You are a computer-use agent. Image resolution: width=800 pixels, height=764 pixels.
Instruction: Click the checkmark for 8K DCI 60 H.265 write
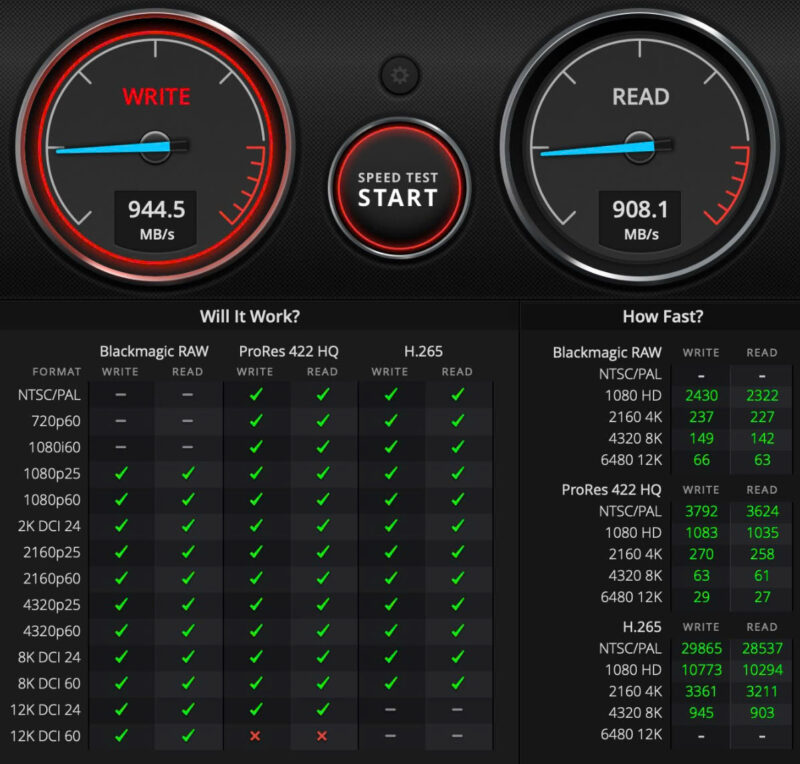click(x=391, y=683)
